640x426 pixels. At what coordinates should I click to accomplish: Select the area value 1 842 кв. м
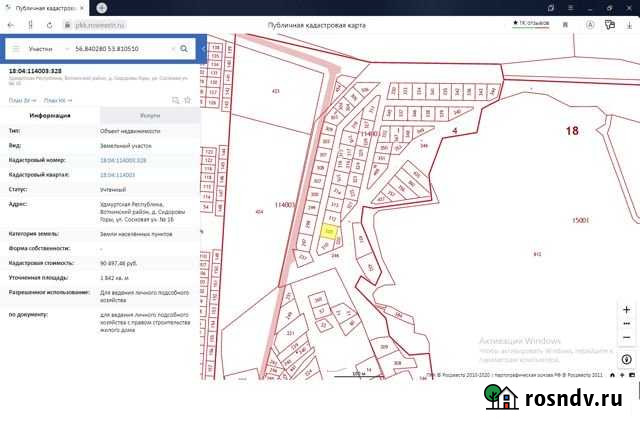(x=115, y=278)
